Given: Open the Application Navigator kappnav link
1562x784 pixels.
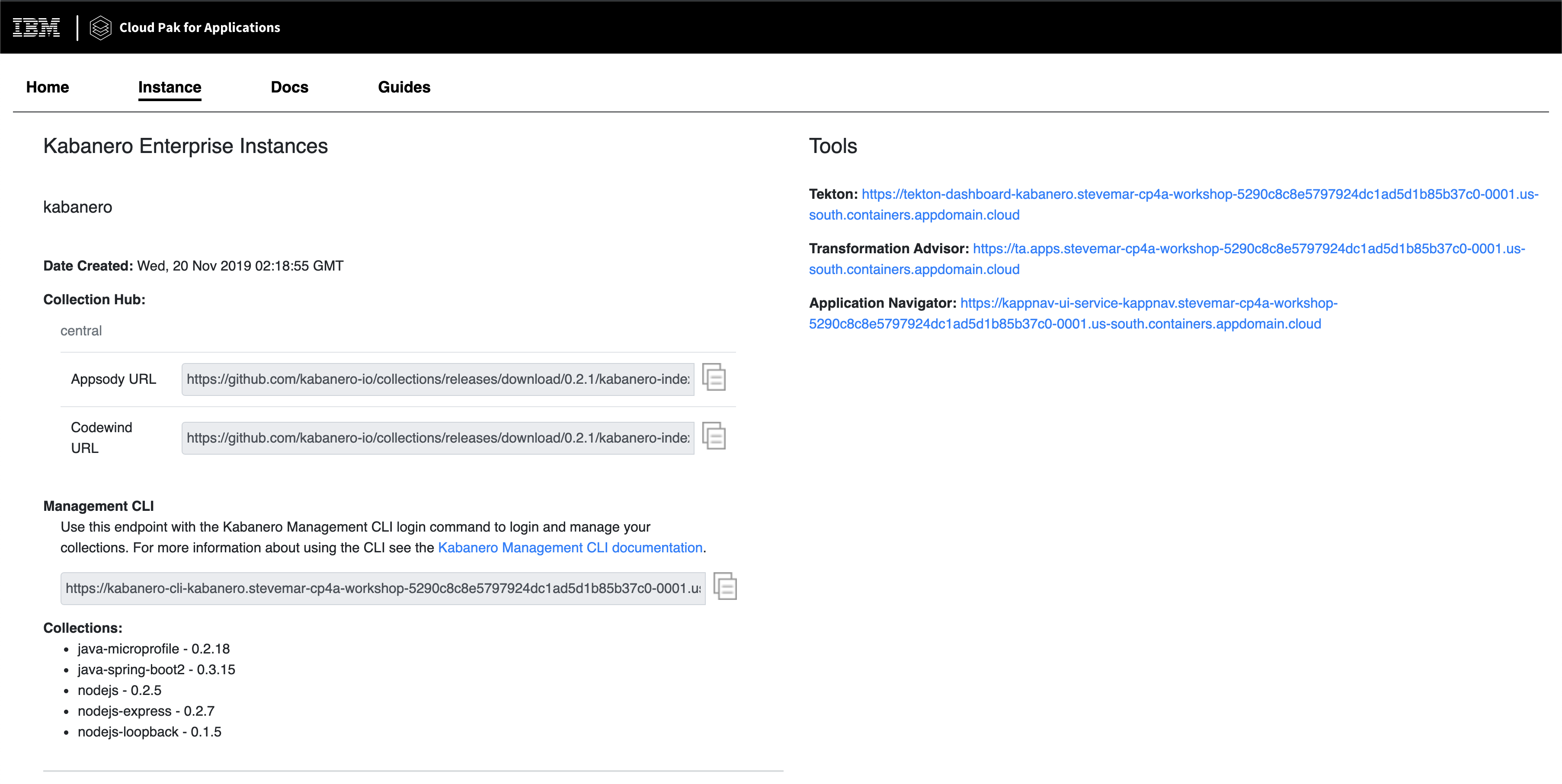Looking at the screenshot, I should 1073,313.
